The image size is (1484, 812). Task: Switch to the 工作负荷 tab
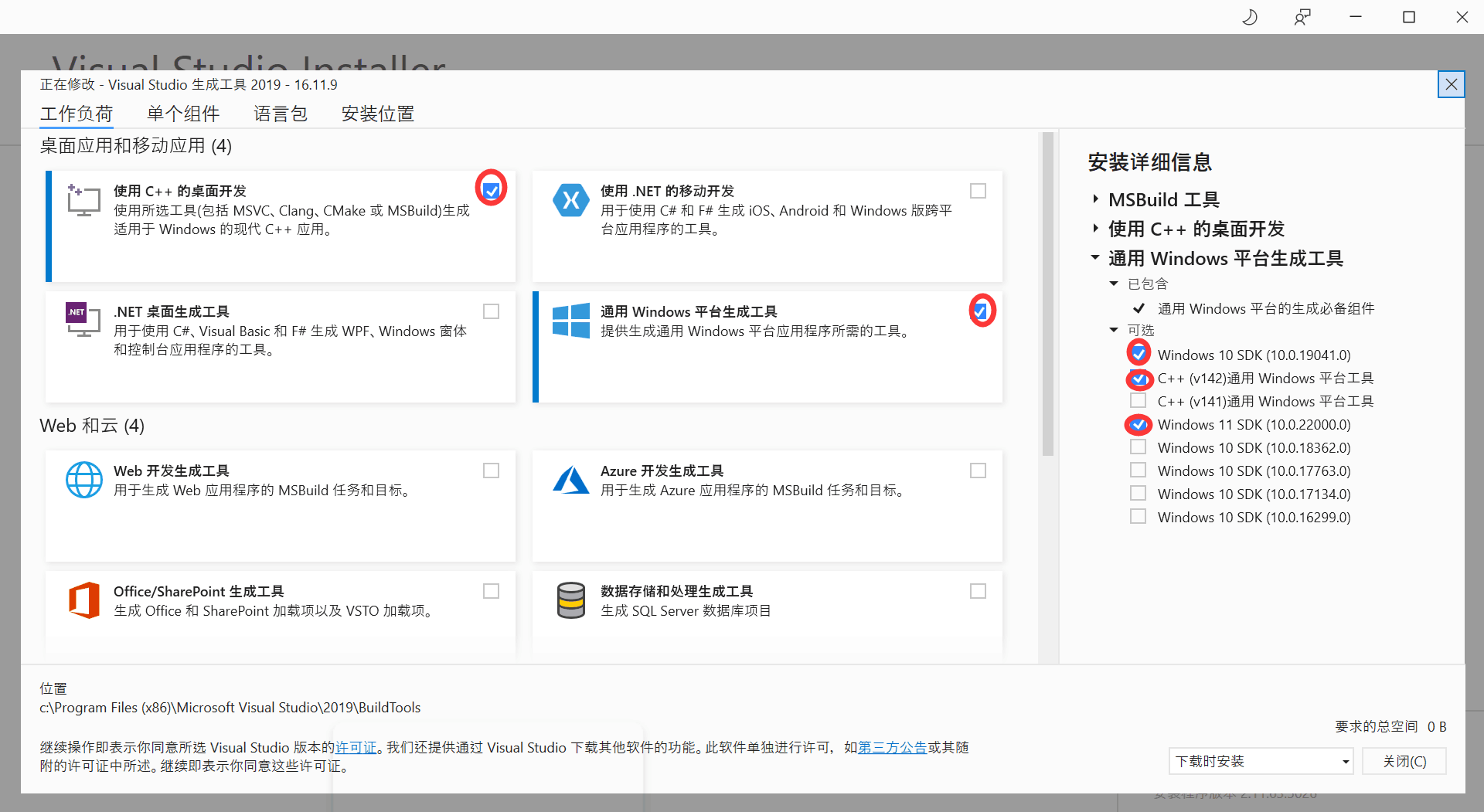click(x=77, y=114)
